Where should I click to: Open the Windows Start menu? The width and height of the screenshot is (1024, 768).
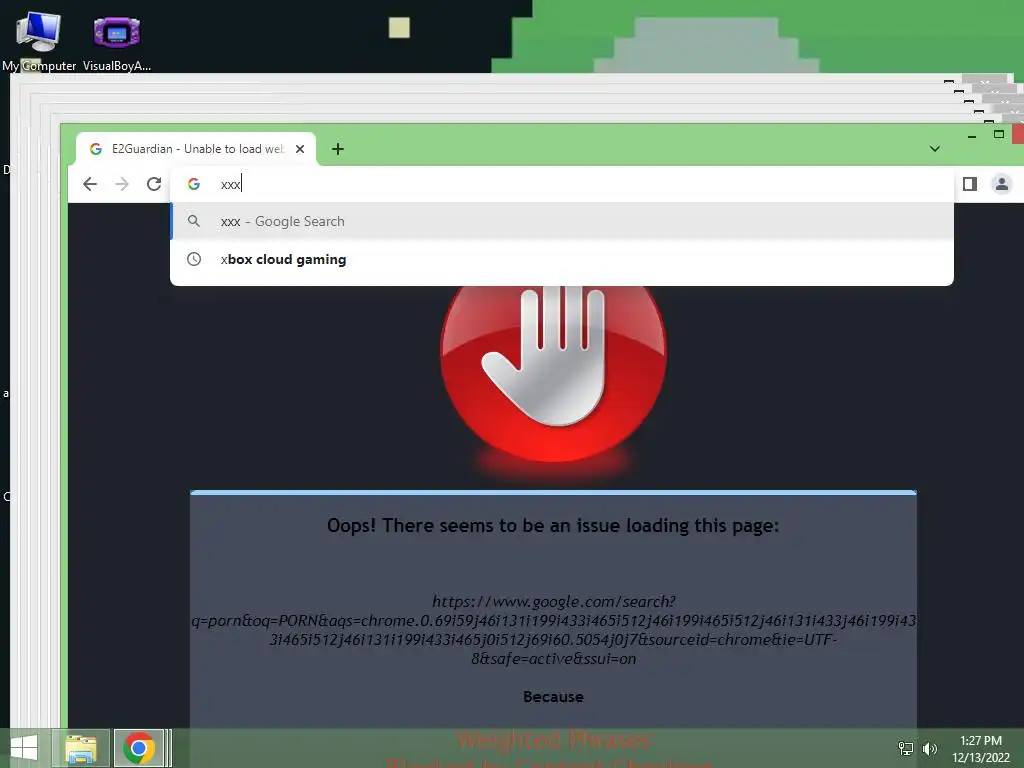tap(24, 748)
